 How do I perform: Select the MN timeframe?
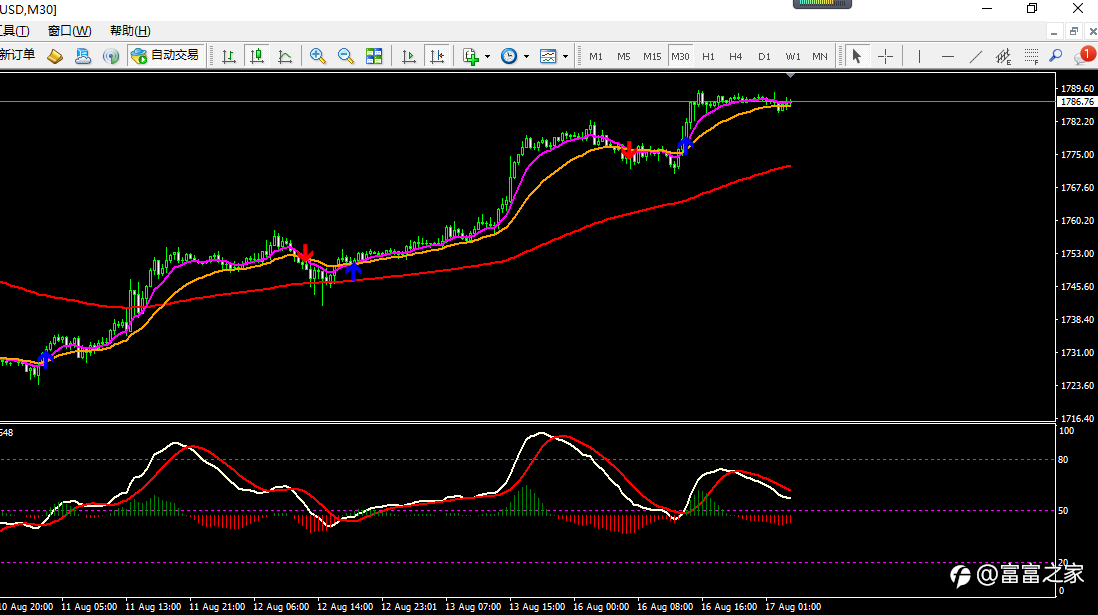[x=819, y=56]
